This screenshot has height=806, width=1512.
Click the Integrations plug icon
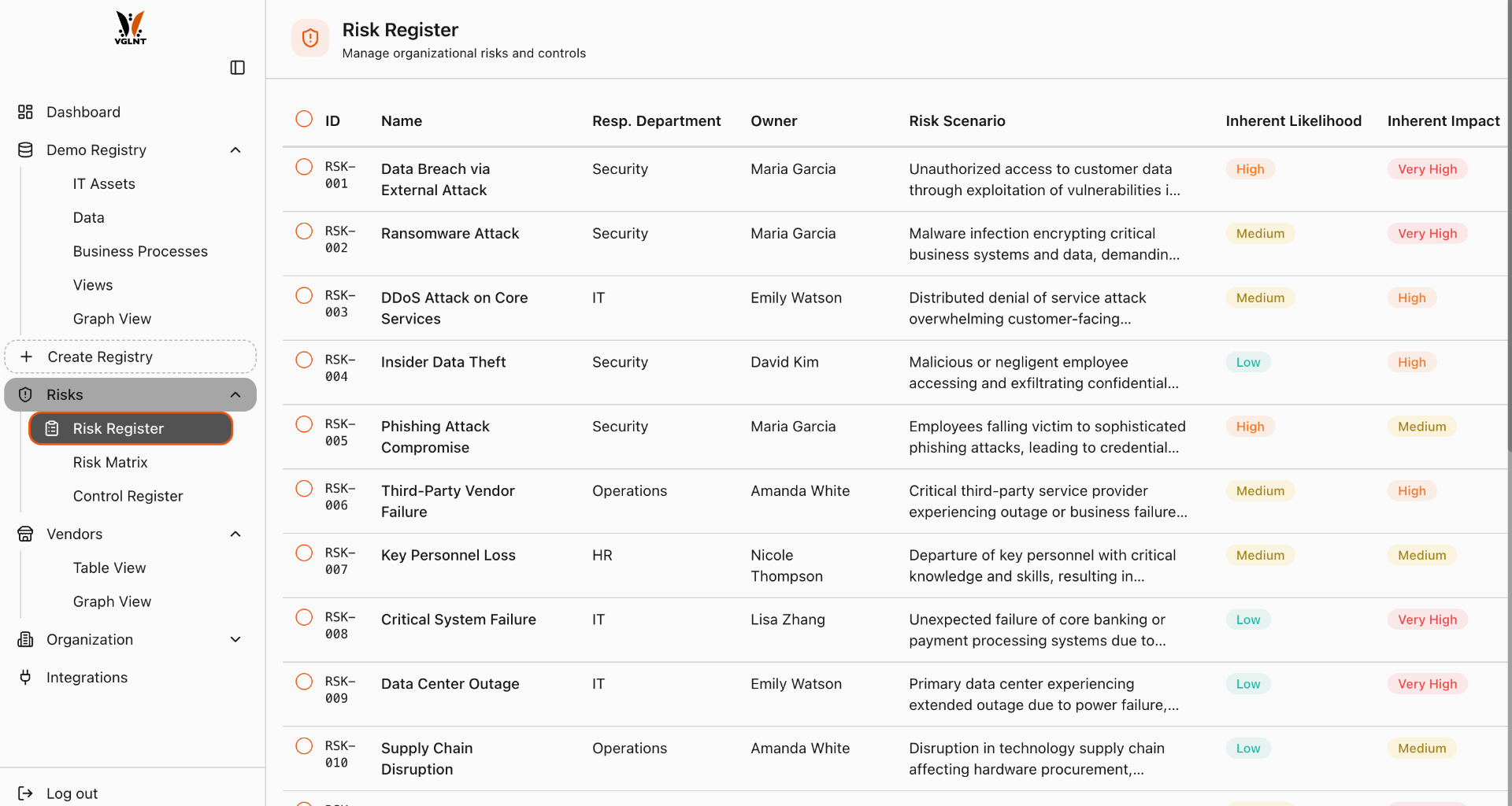[24, 677]
